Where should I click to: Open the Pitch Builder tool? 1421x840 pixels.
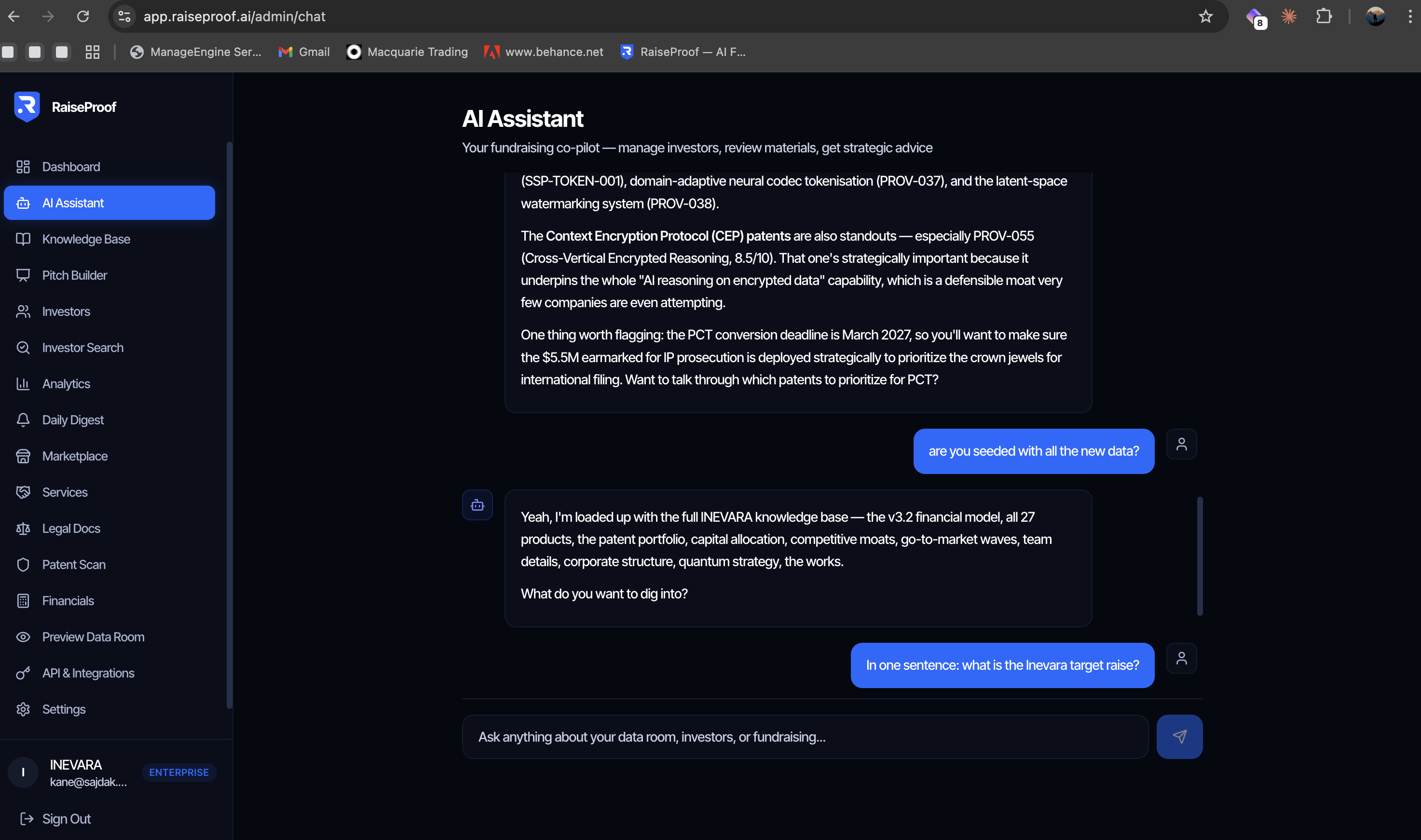(x=75, y=275)
